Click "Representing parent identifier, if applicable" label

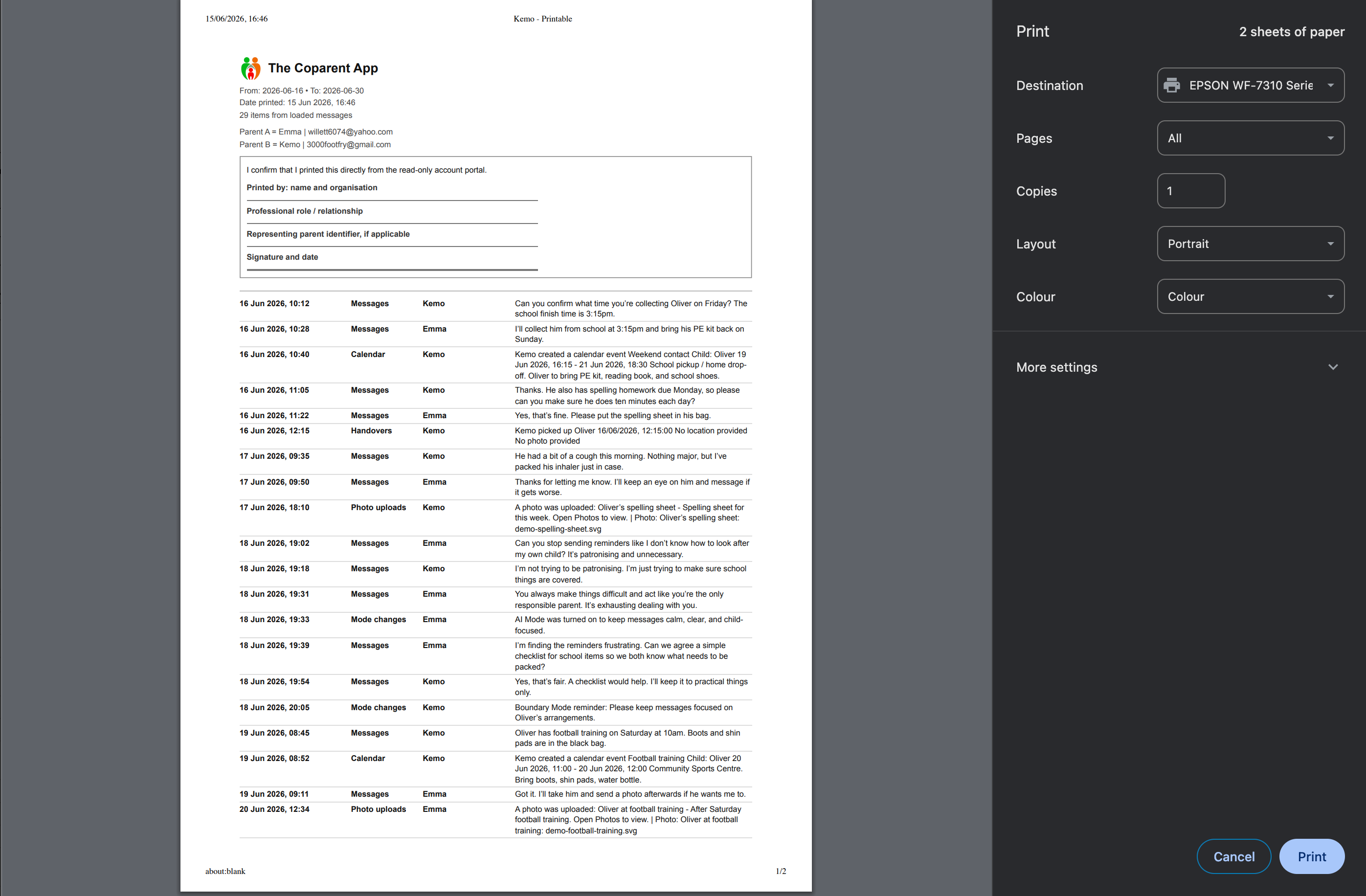tap(328, 234)
